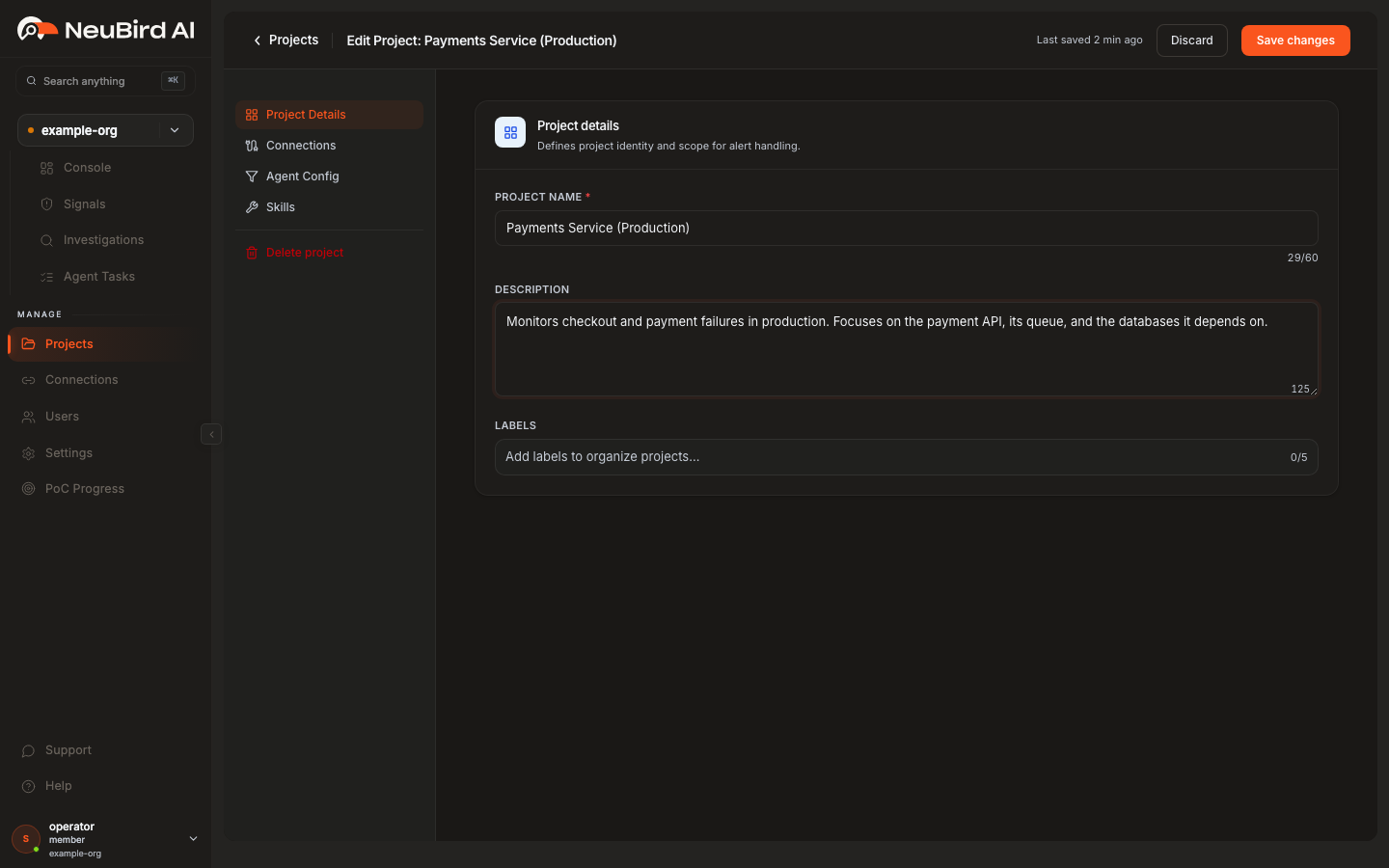The image size is (1389, 868).
Task: Click the Connections icon in project submenu
Action: coord(252,146)
